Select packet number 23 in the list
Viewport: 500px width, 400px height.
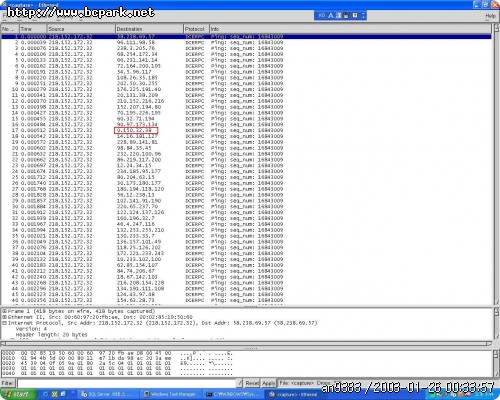click(x=246, y=165)
